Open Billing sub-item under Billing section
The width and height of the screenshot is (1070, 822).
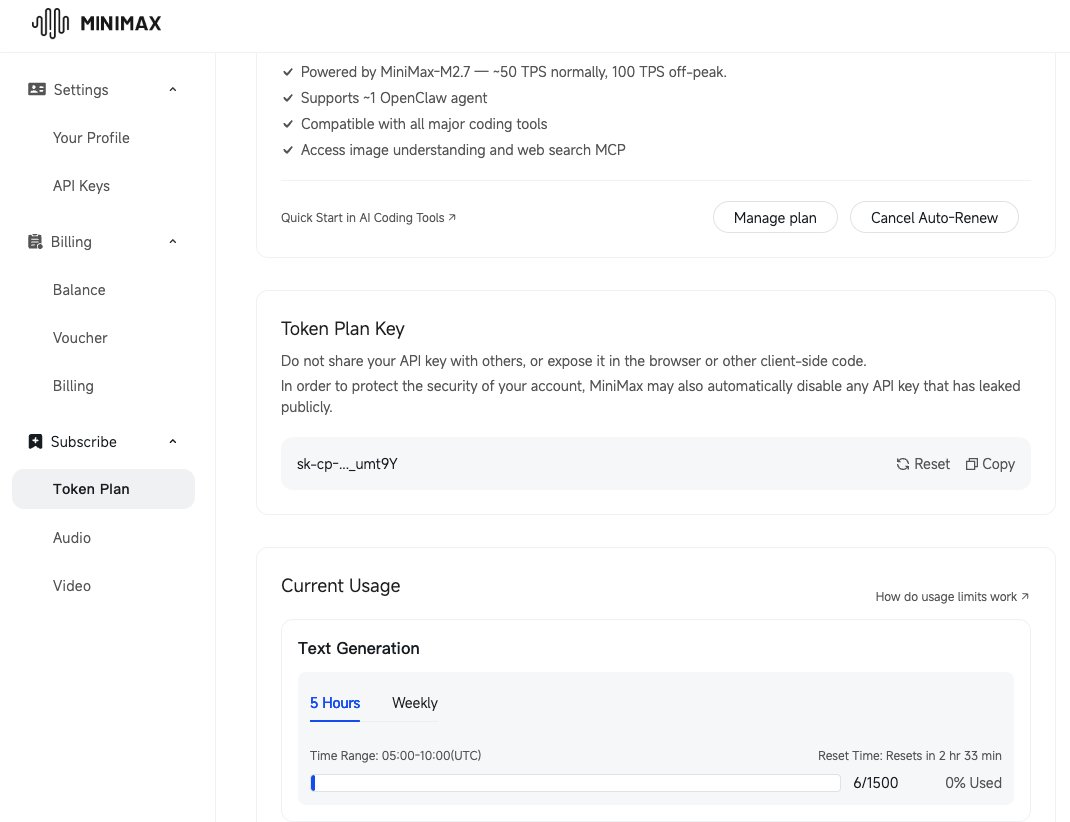click(73, 386)
